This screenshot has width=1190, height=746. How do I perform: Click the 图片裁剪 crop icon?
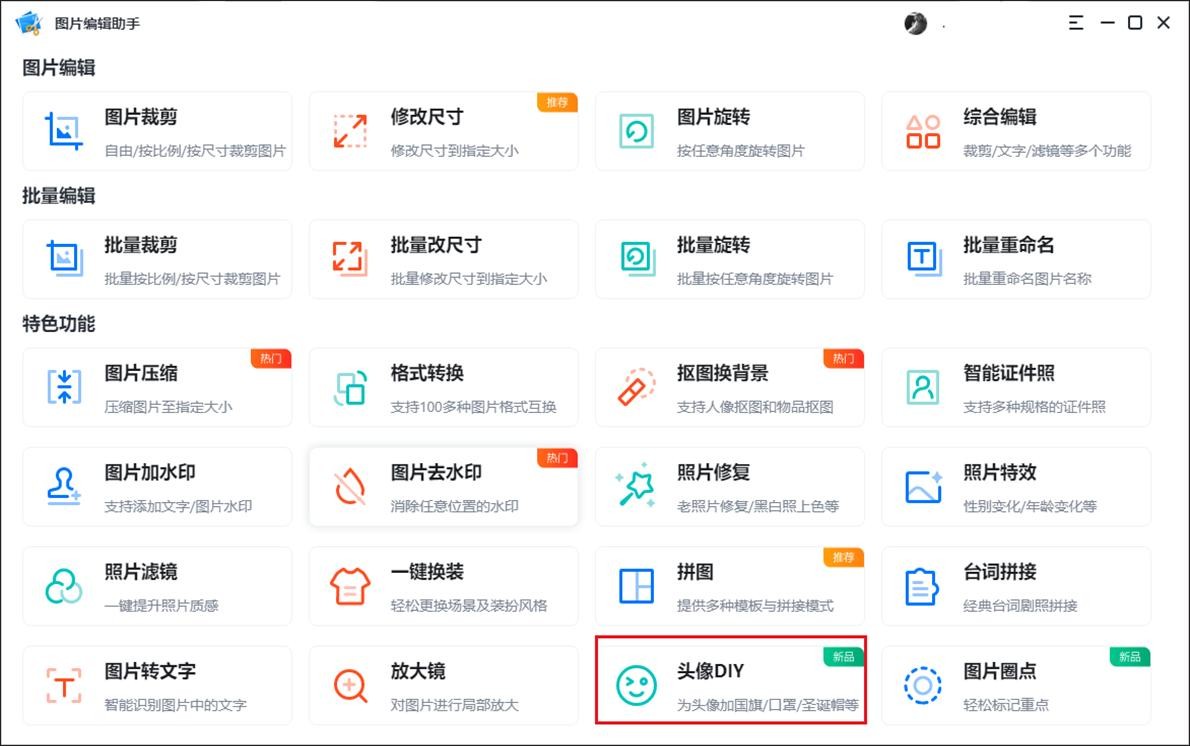tap(64, 132)
